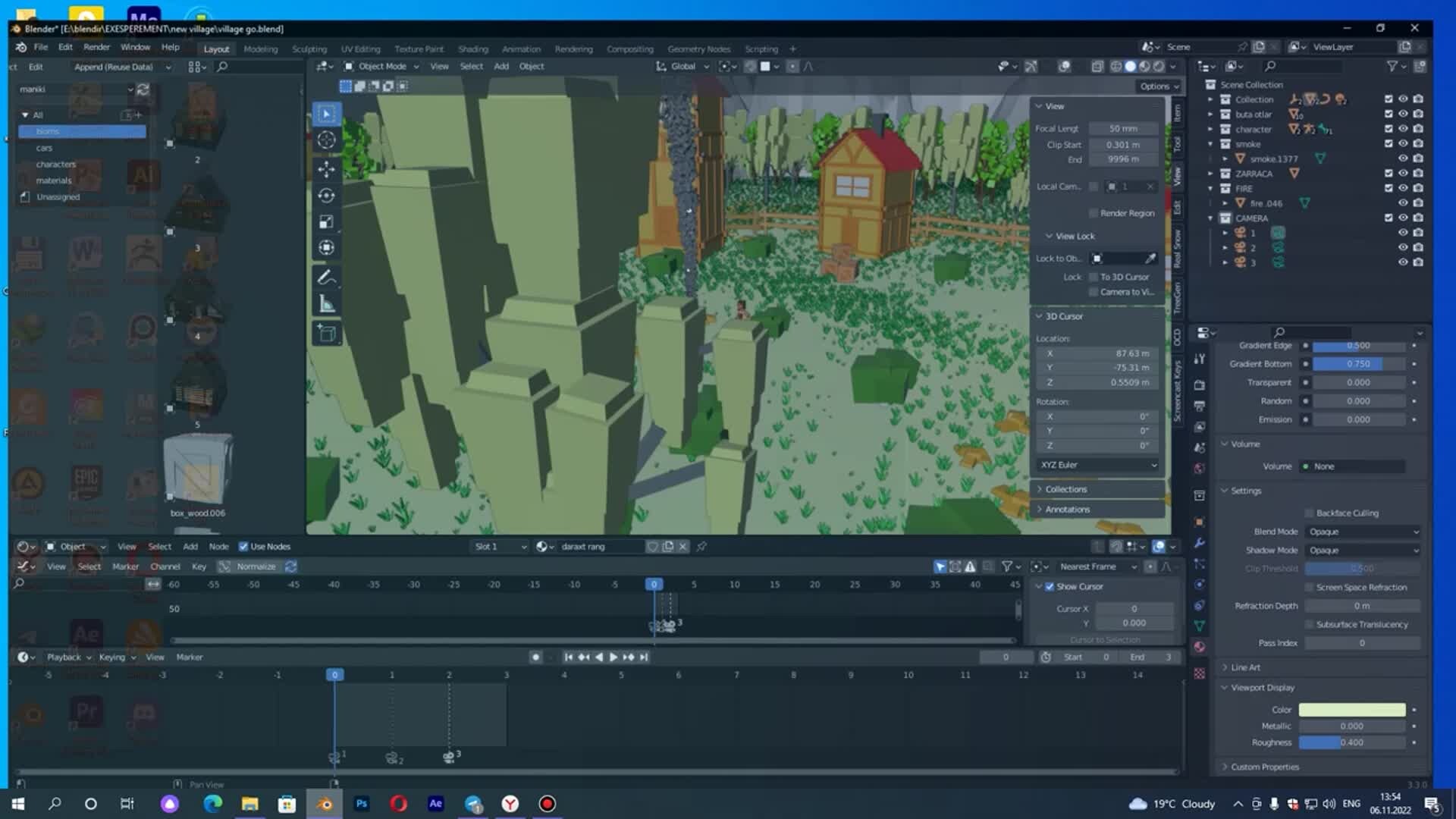The image size is (1456, 819).
Task: Toggle Use Nodes checkbox
Action: coord(243,547)
